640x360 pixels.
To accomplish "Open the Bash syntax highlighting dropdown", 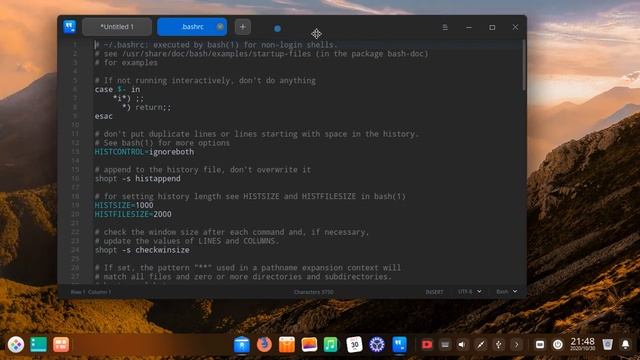I will click(x=507, y=291).
